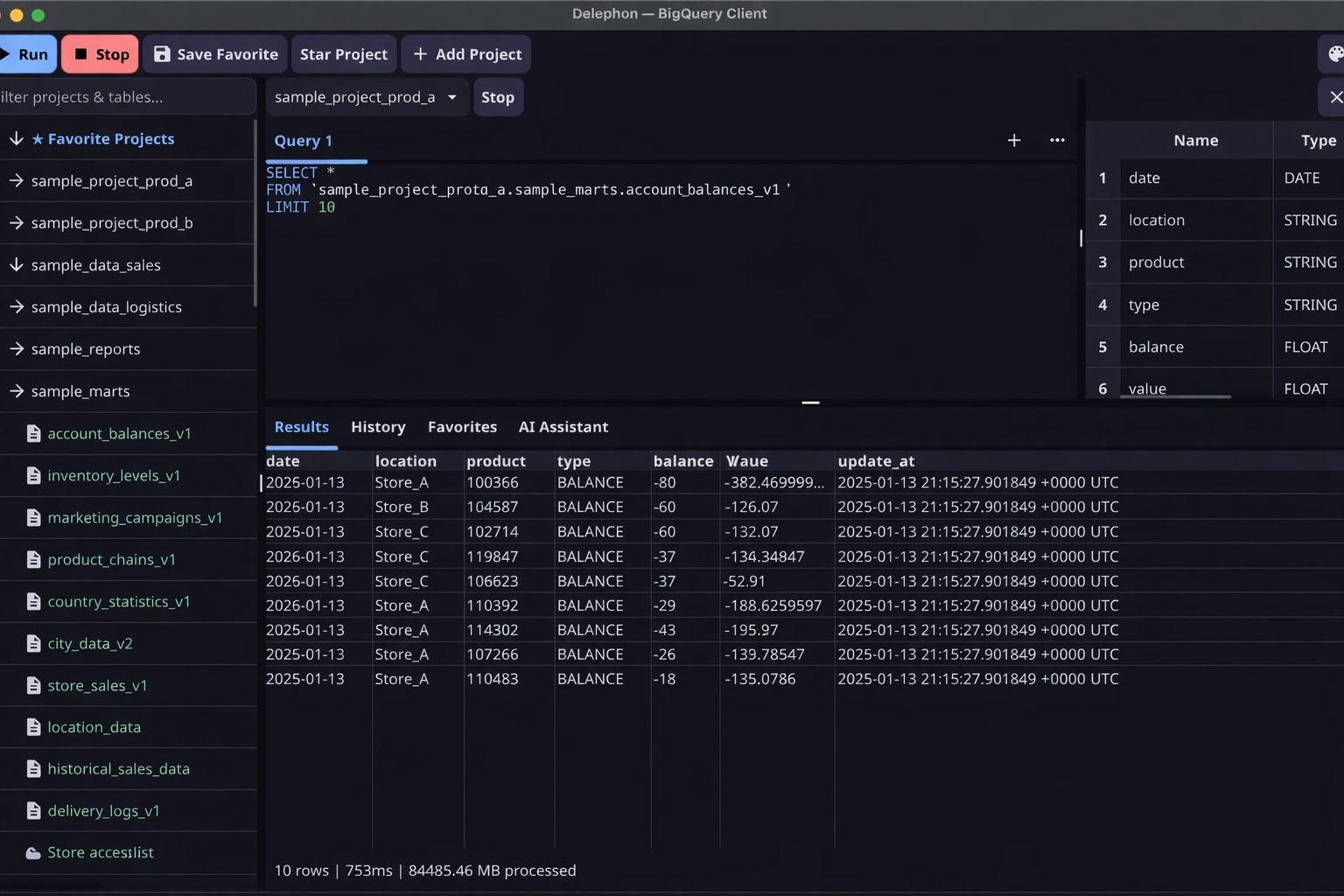Image resolution: width=1344 pixels, height=896 pixels.
Task: Open the query editor options ellipsis menu
Action: (x=1057, y=140)
